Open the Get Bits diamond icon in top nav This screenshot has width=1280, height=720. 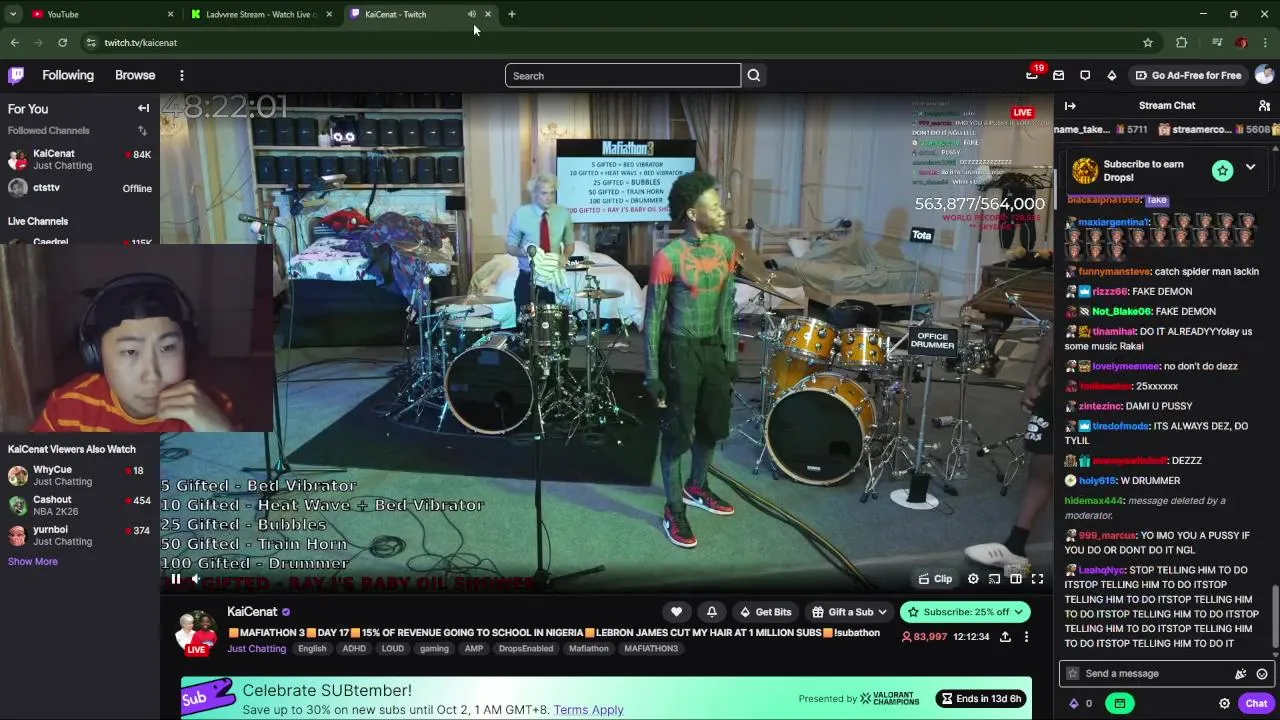1112,75
